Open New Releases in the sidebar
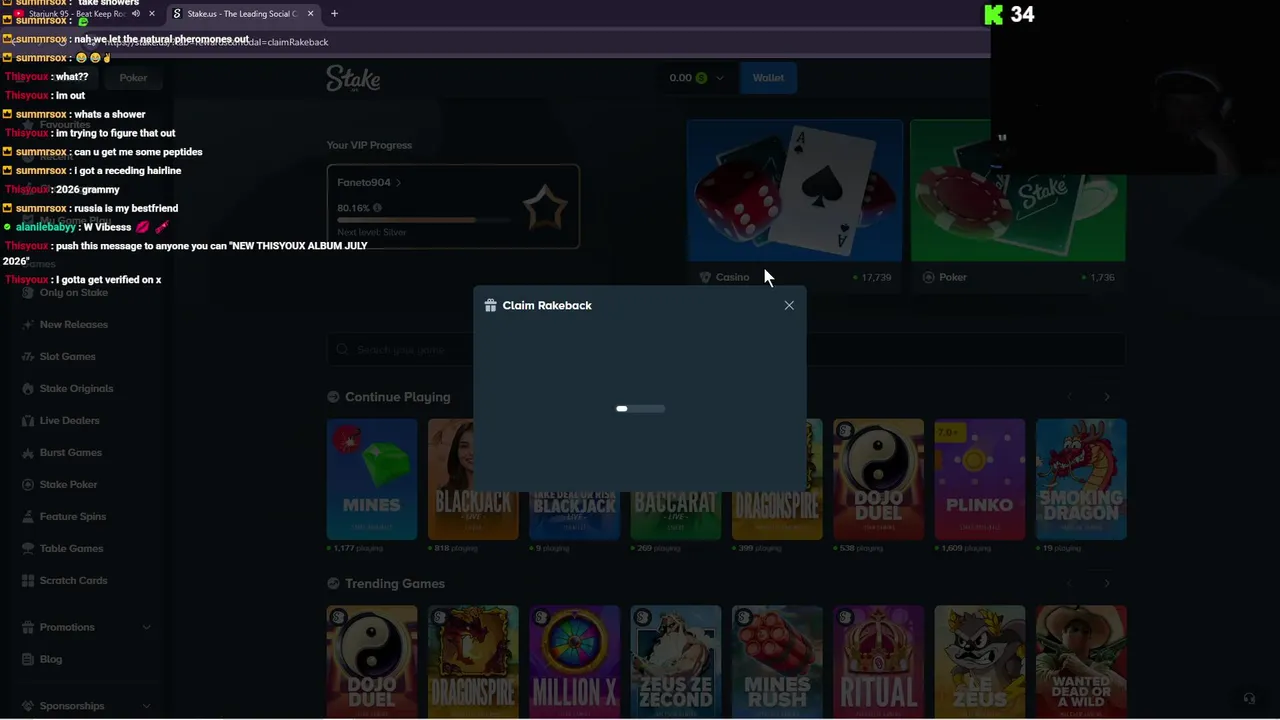 73,324
